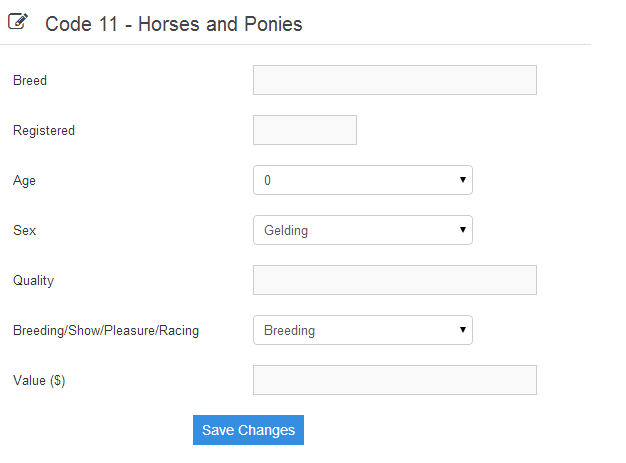
Task: Save the form with Save Changes
Action: tap(248, 430)
